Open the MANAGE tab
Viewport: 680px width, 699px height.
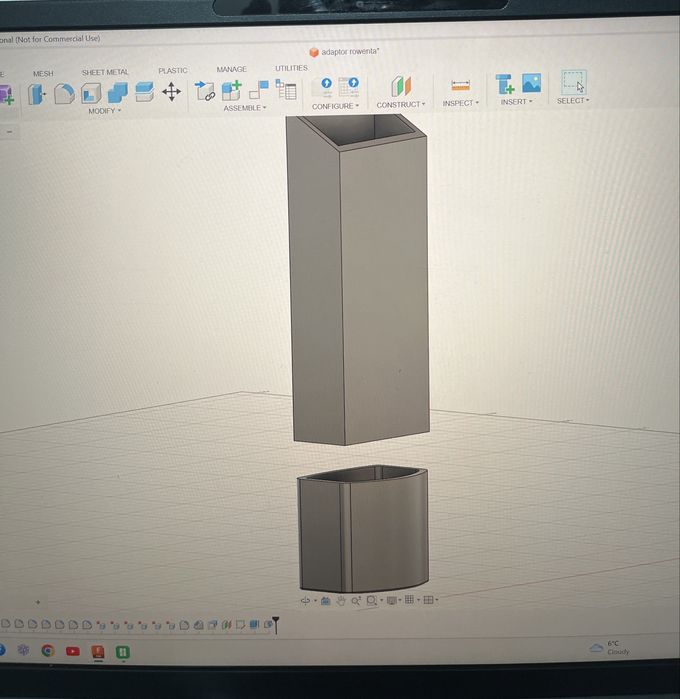click(231, 70)
